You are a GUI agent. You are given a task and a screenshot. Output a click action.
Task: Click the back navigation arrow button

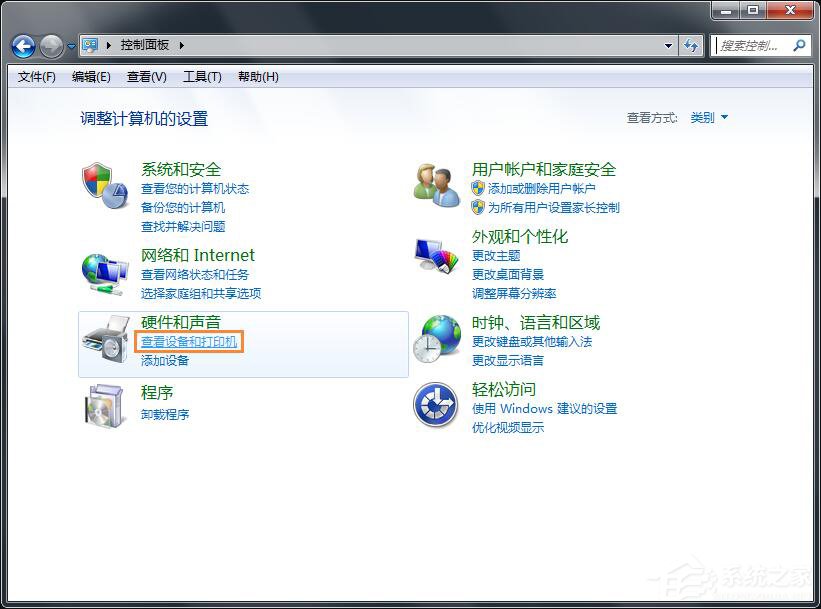(x=22, y=46)
